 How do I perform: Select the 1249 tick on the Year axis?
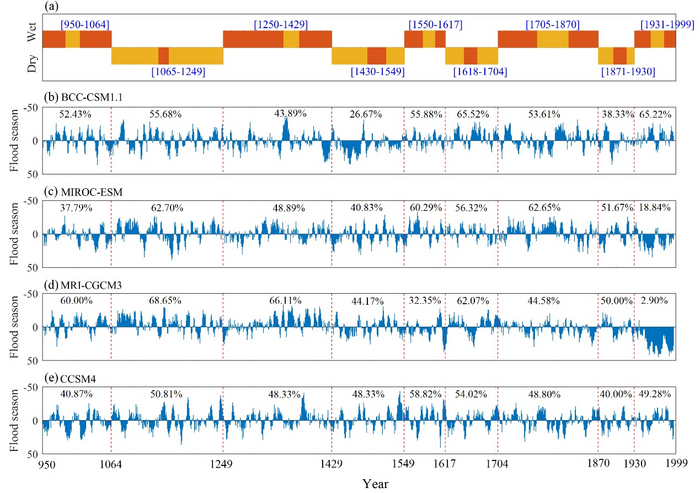click(221, 464)
